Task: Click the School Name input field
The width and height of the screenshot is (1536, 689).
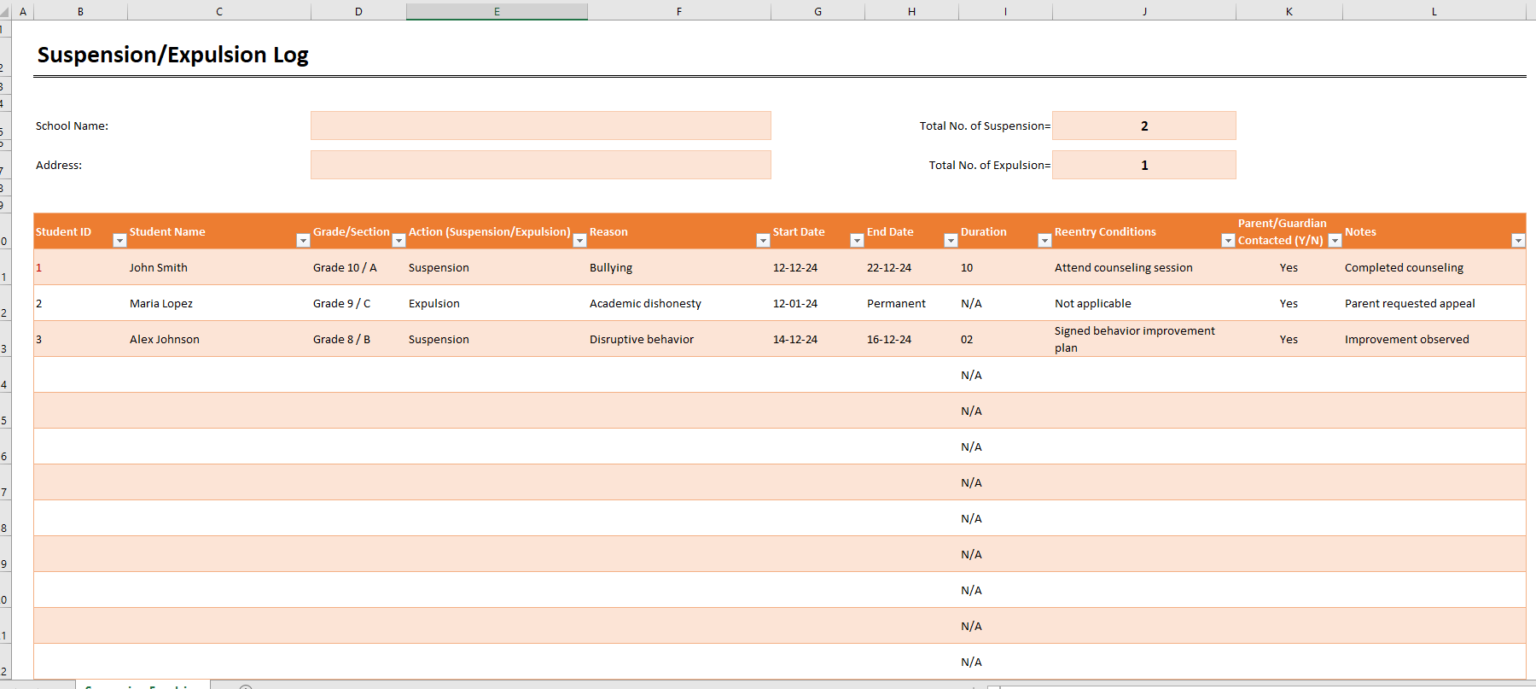Action: tap(540, 125)
